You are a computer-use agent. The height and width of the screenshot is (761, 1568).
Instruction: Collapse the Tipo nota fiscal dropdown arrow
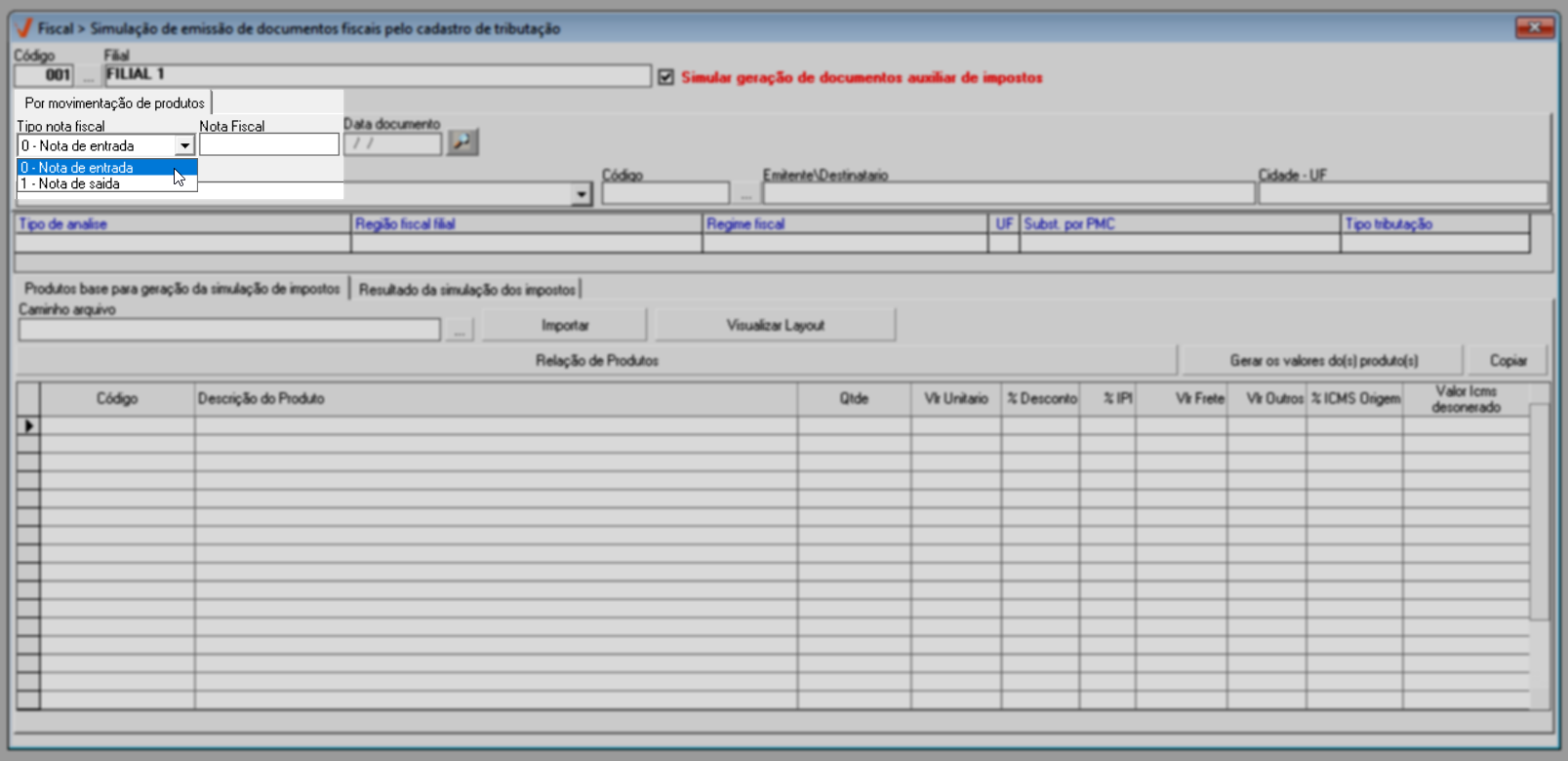click(x=184, y=145)
